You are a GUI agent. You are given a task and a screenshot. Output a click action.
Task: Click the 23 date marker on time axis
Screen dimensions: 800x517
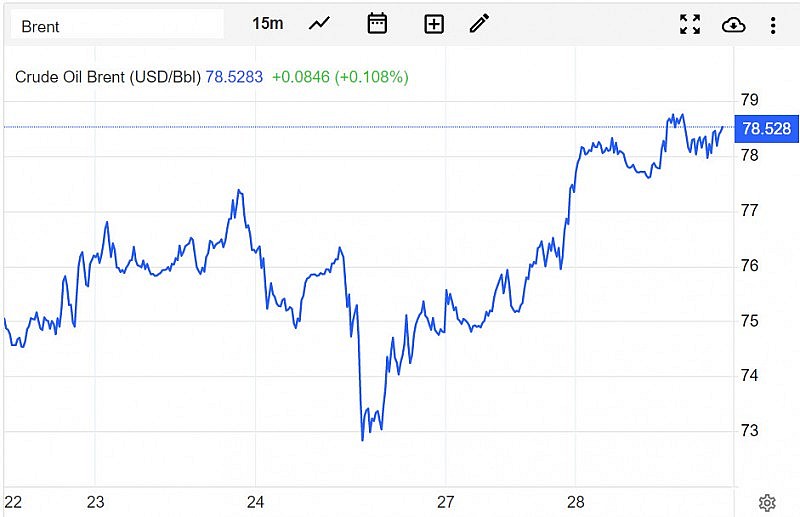96,502
